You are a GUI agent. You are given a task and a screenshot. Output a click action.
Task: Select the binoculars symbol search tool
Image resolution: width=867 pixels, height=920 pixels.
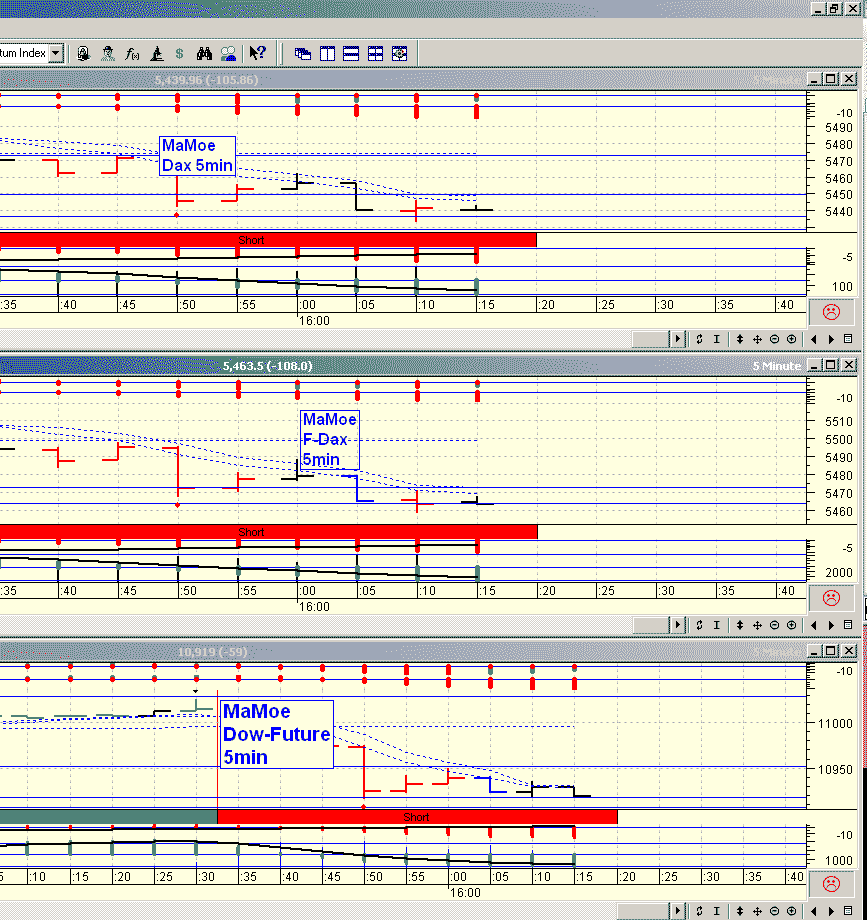[x=205, y=53]
